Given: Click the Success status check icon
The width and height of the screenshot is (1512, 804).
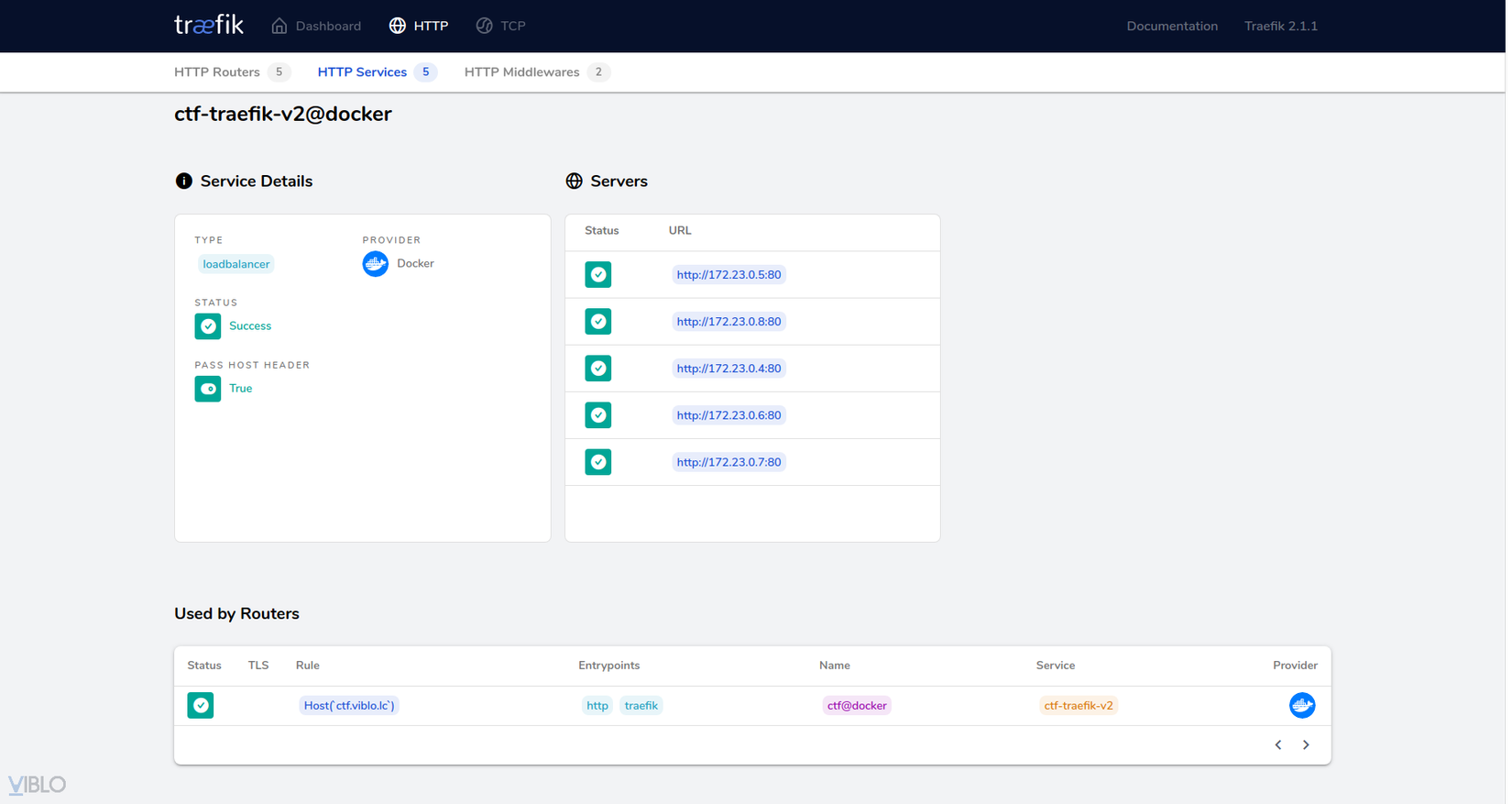Looking at the screenshot, I should point(208,326).
